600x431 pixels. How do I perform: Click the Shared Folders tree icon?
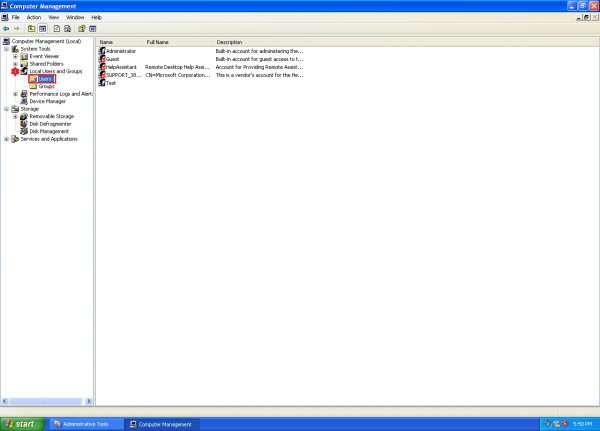[x=24, y=64]
